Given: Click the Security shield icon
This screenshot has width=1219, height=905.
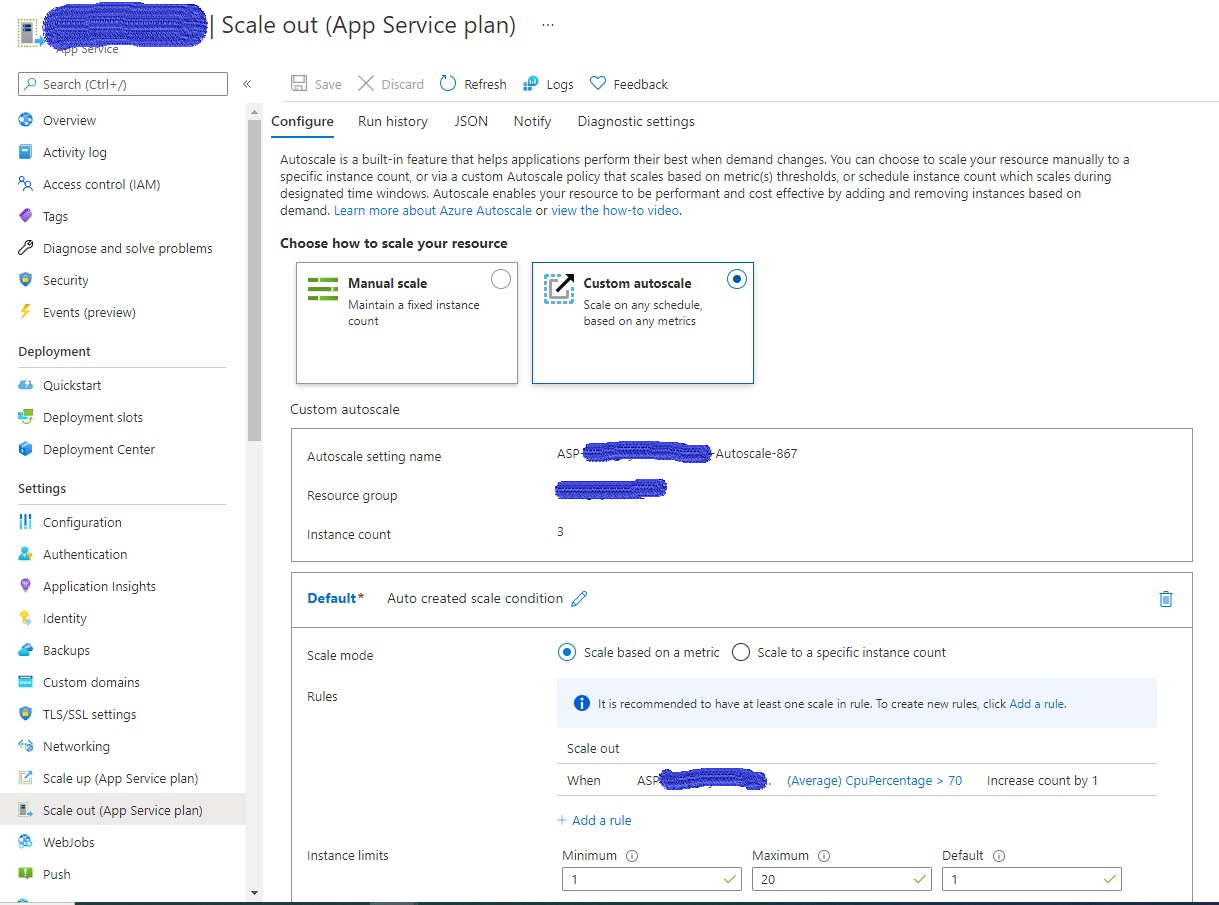Looking at the screenshot, I should click(x=26, y=280).
